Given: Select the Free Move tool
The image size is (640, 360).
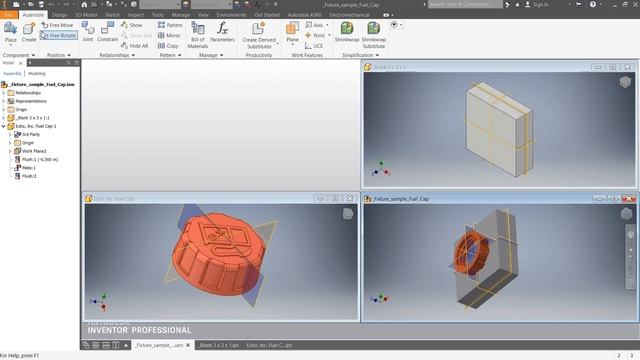Looking at the screenshot, I should (57, 25).
